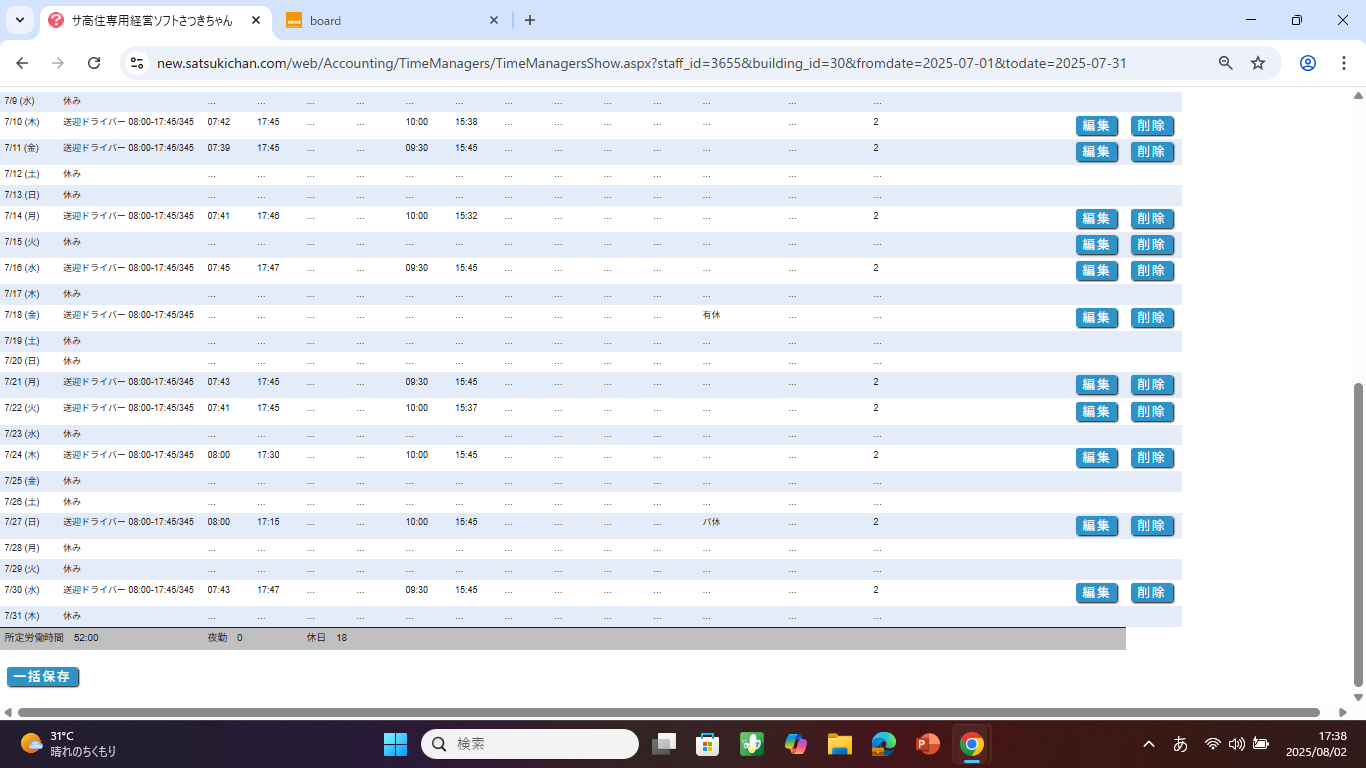
Task: Click the taskbar search box
Action: [530, 744]
